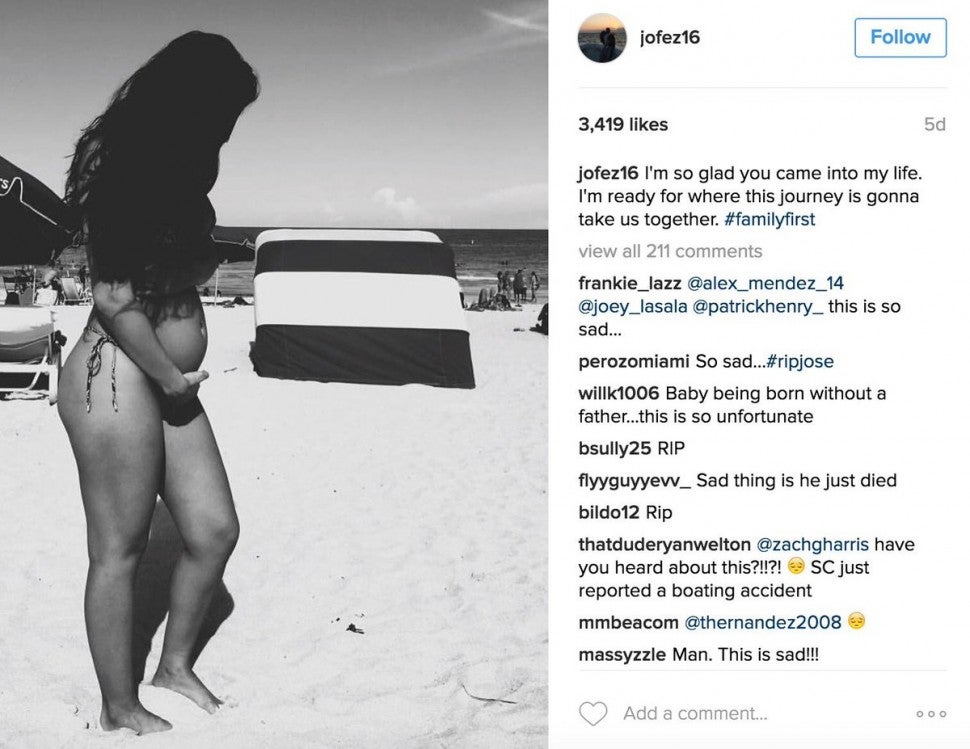The width and height of the screenshot is (970, 749).
Task: Open the jofez16 username in the header
Action: click(670, 38)
